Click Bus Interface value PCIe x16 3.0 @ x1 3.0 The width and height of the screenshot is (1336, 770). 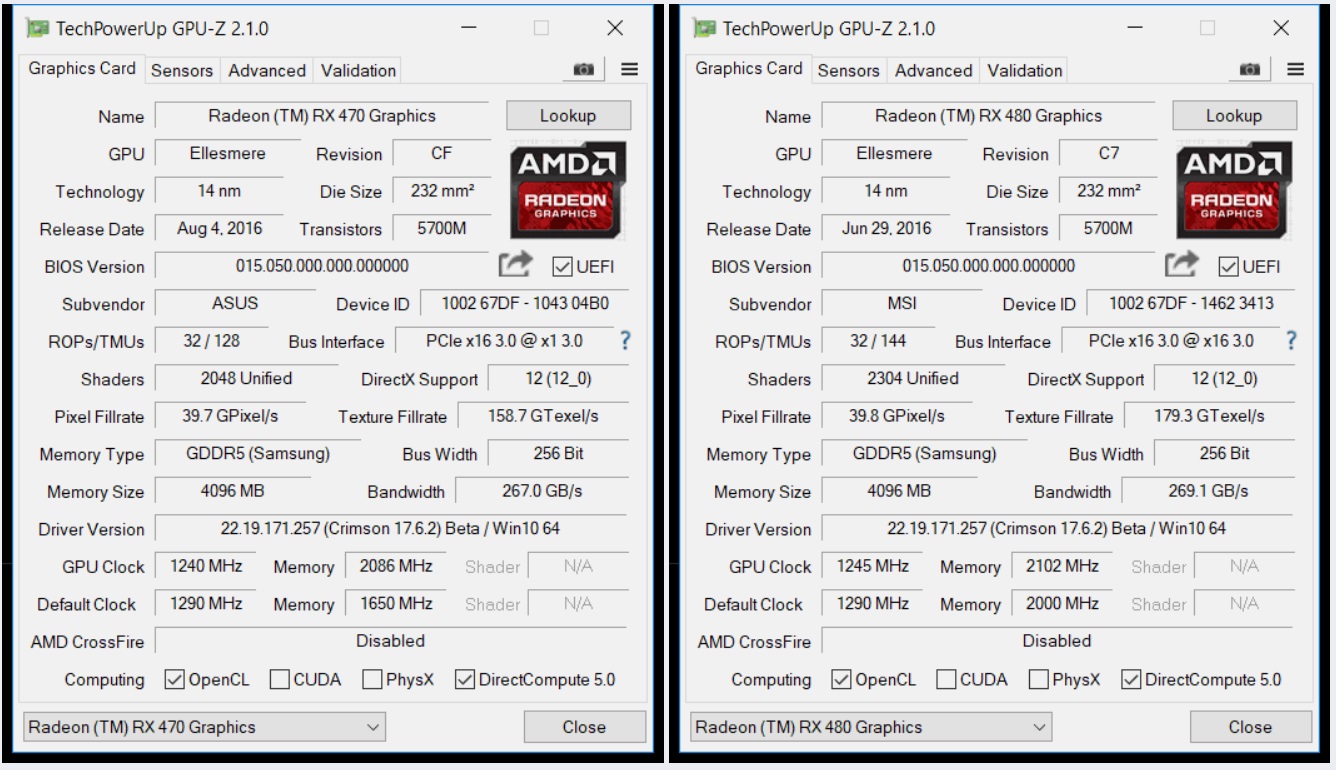pyautogui.click(x=504, y=340)
